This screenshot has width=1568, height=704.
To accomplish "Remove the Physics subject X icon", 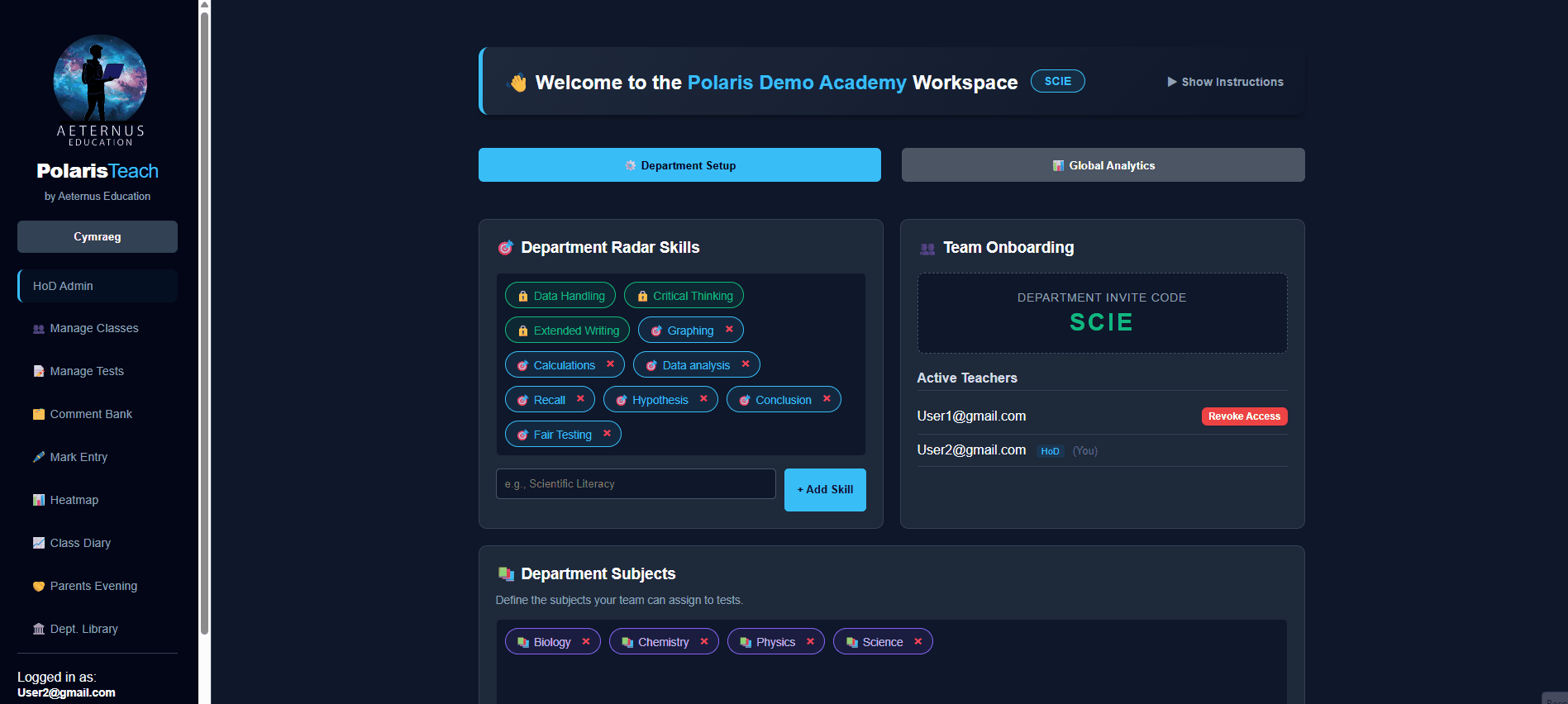I will [x=810, y=642].
